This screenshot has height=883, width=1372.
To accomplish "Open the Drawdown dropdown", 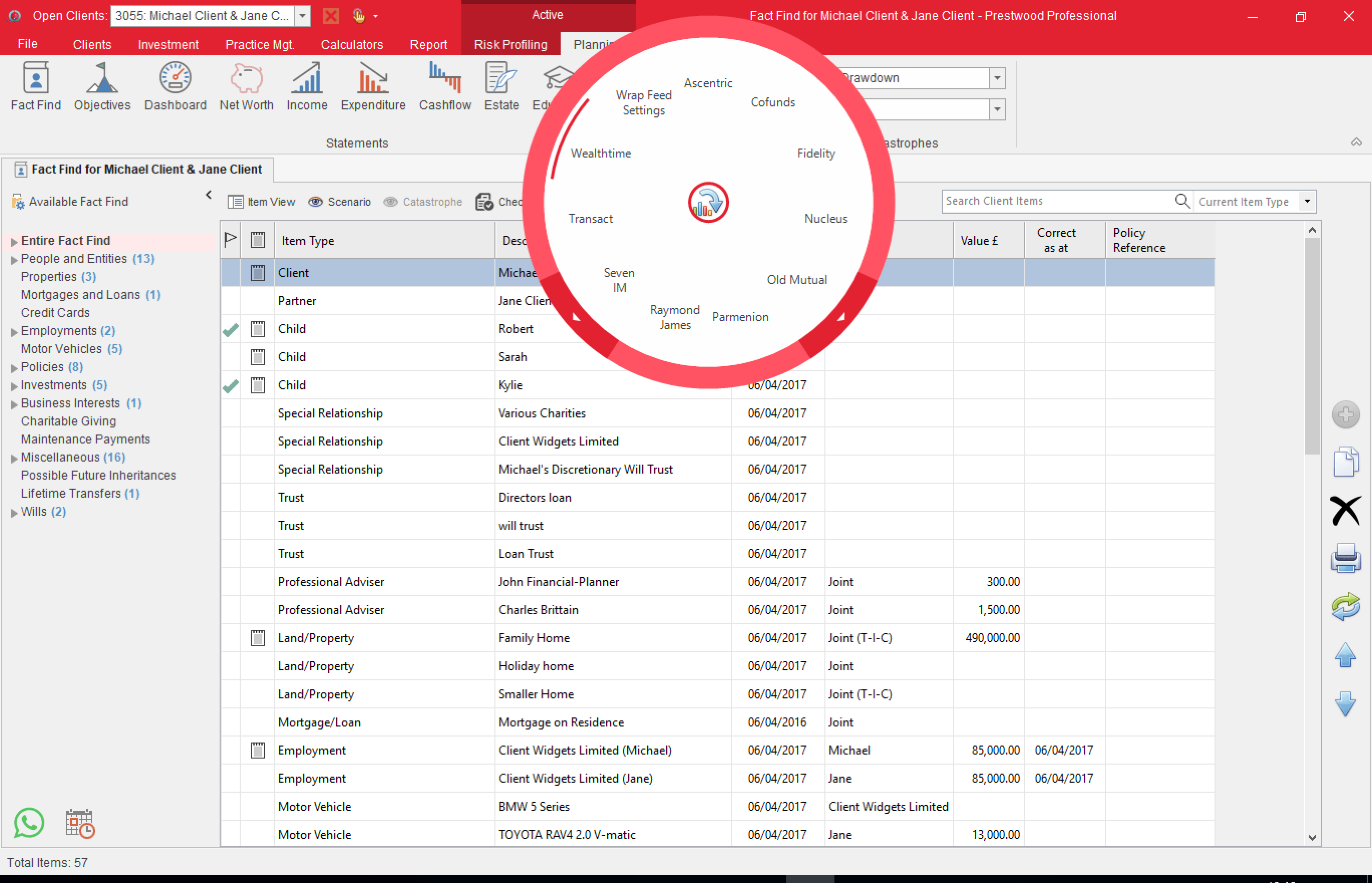I will (x=998, y=78).
